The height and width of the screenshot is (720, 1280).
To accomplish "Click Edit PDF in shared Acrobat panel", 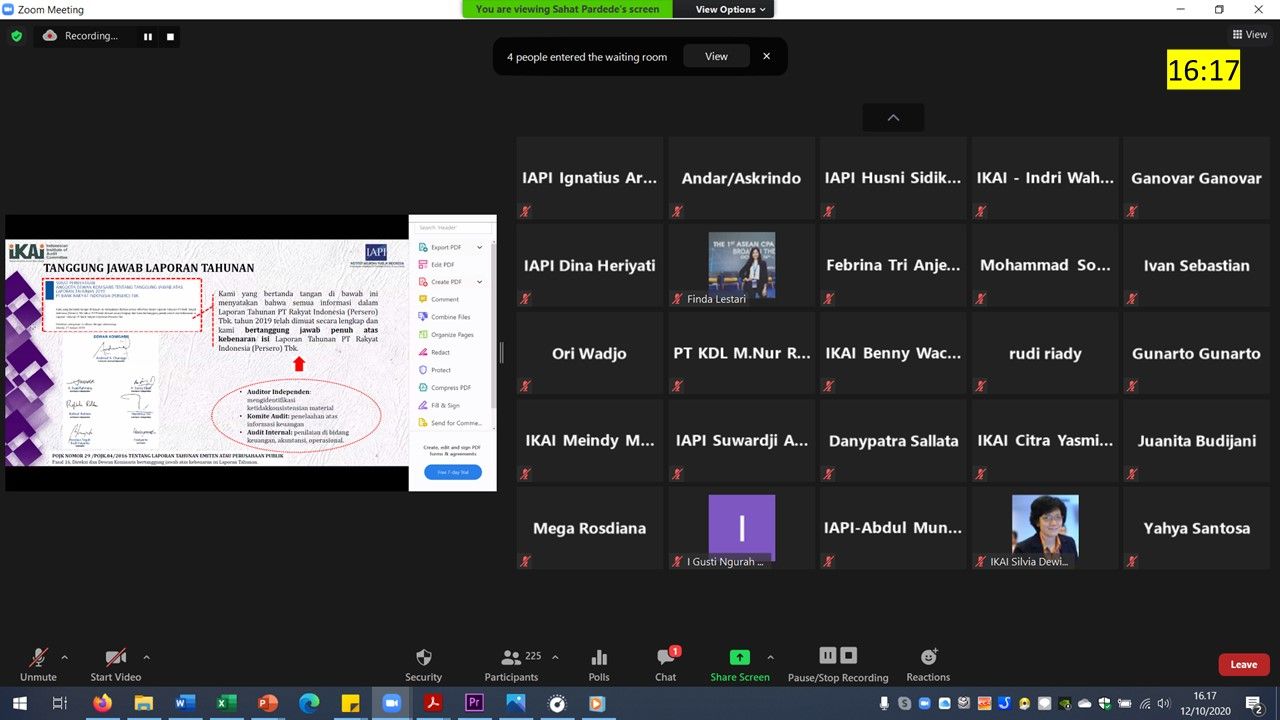I will pos(443,264).
